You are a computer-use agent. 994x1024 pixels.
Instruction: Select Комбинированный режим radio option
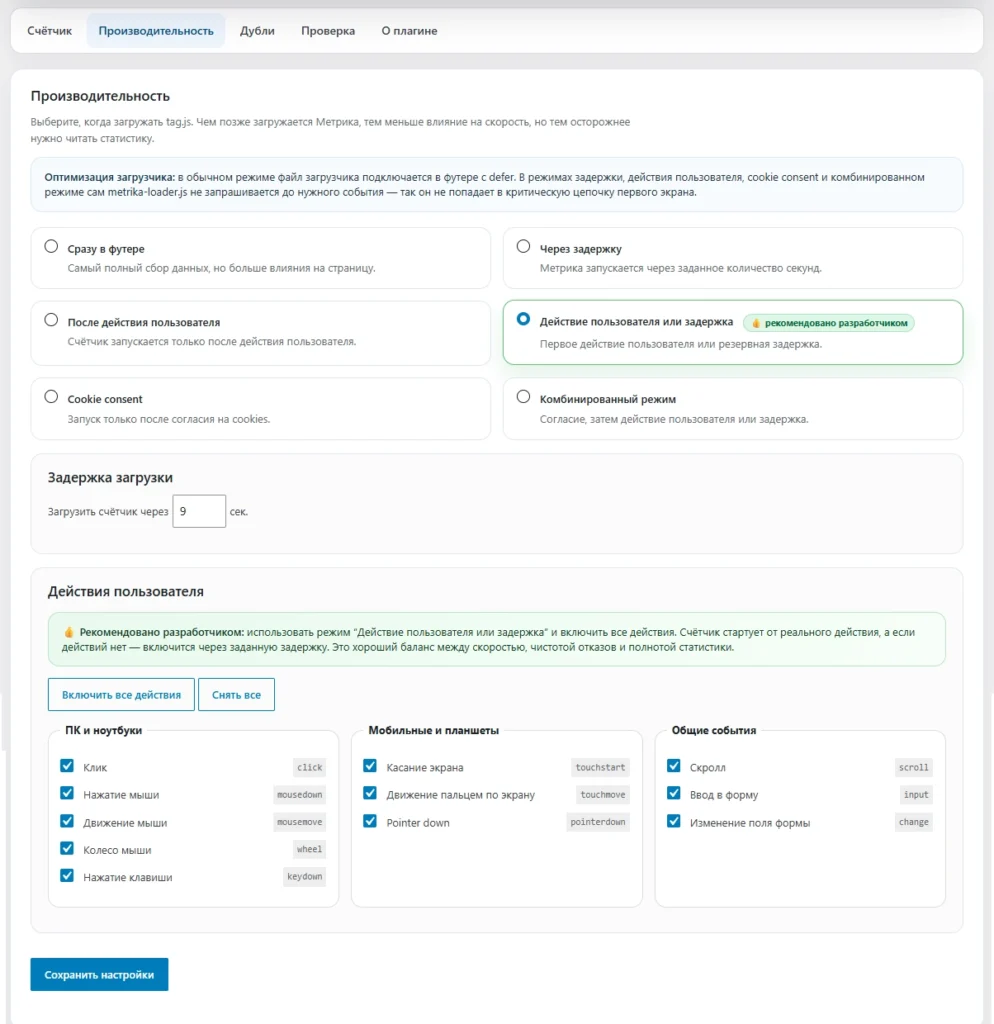coord(523,396)
